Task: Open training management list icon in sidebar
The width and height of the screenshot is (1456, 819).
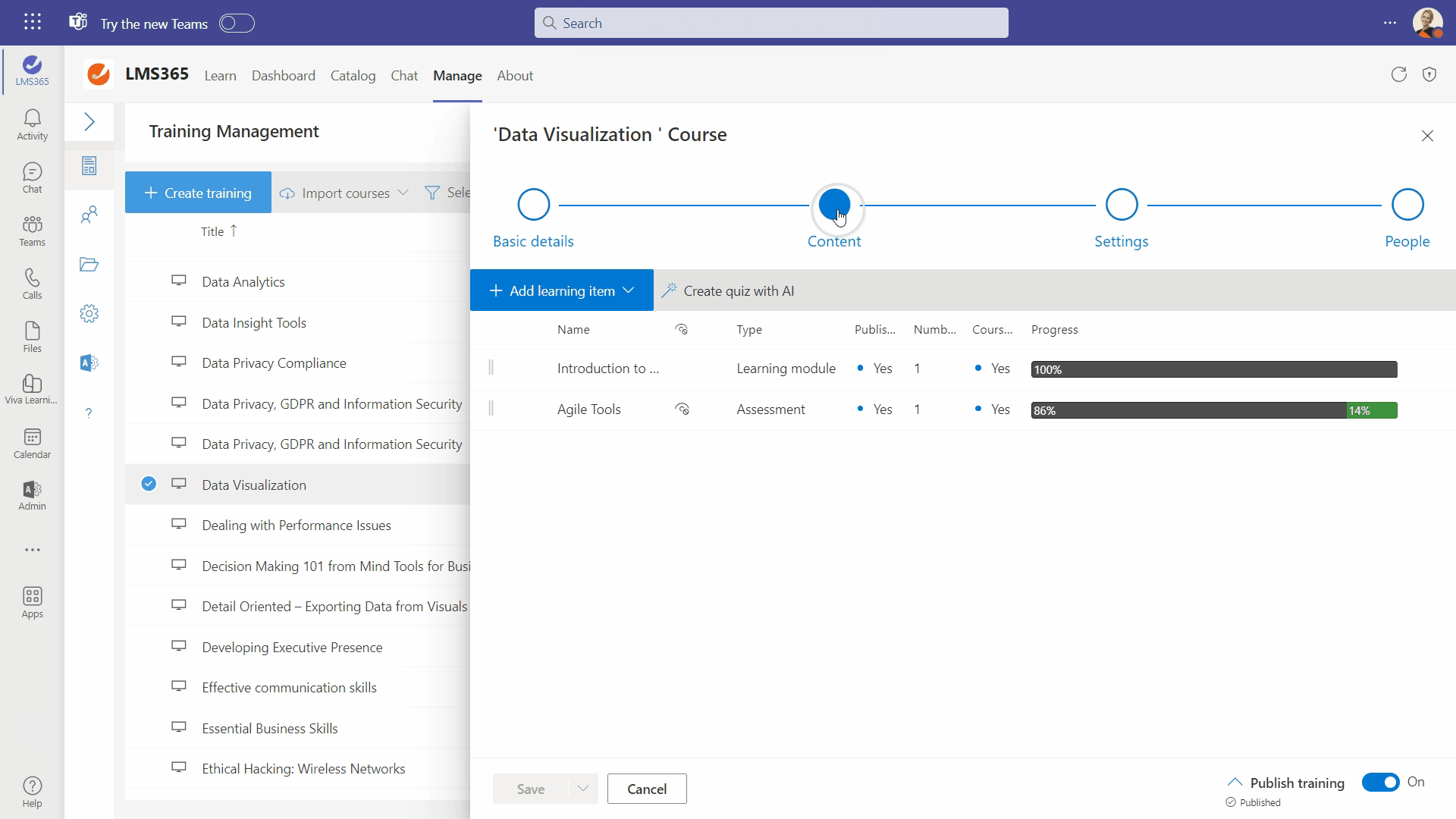Action: pyautogui.click(x=89, y=165)
